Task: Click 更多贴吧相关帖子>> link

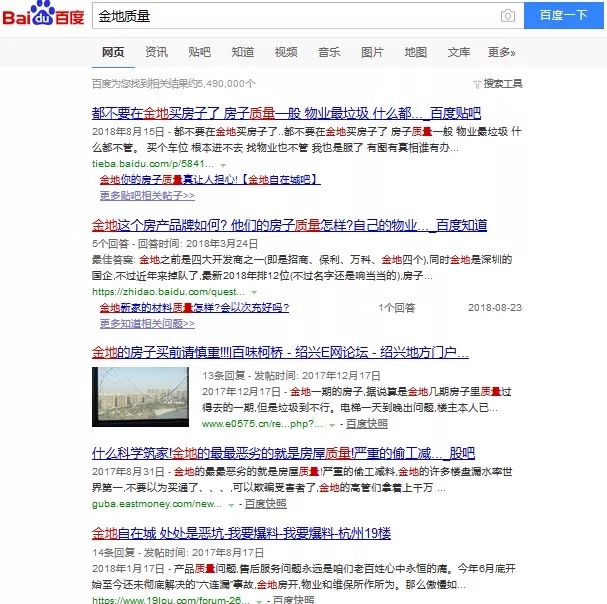Action: (147, 196)
